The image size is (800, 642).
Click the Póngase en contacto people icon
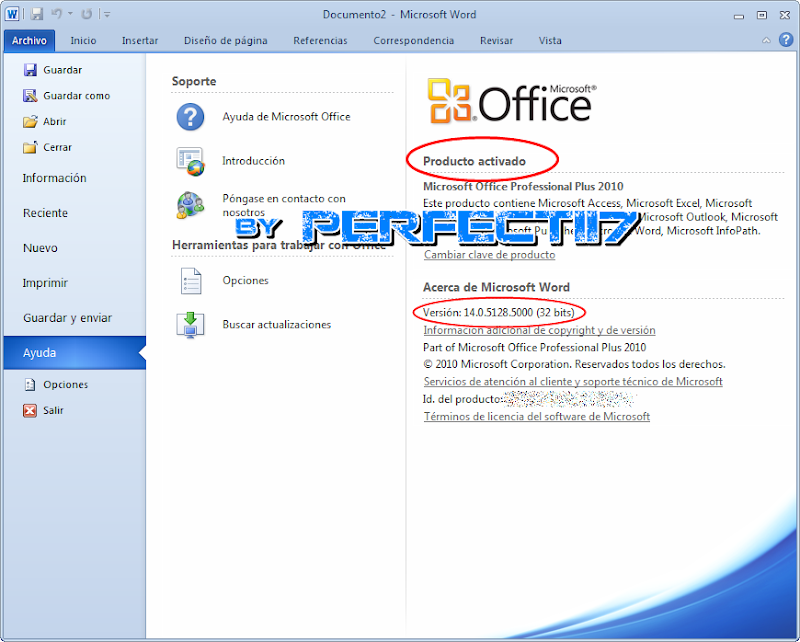(190, 205)
